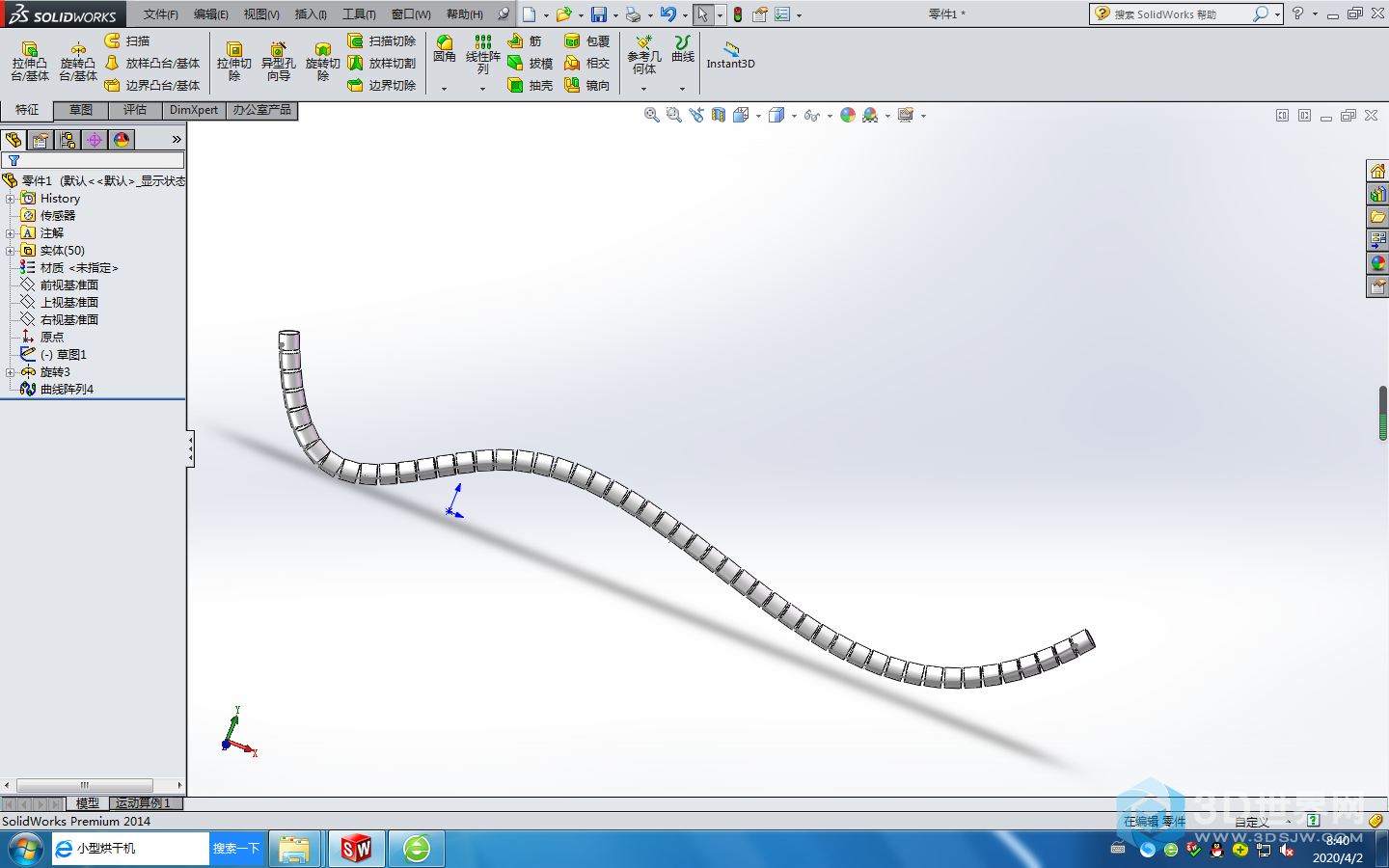Image resolution: width=1389 pixels, height=868 pixels.
Task: Click the SolidWorks help search field
Action: (1182, 14)
